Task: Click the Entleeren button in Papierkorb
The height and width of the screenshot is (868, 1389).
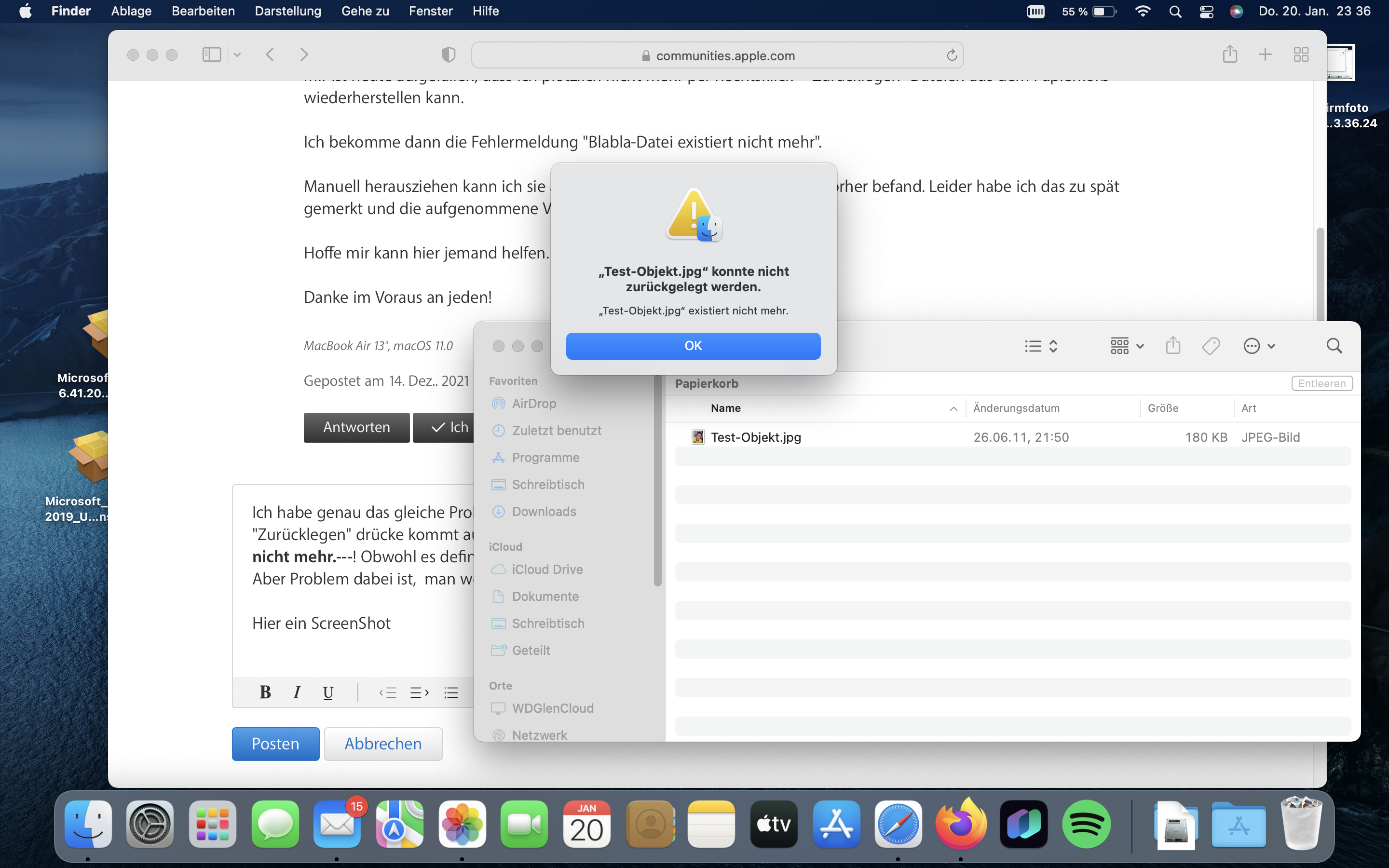Action: (1321, 383)
